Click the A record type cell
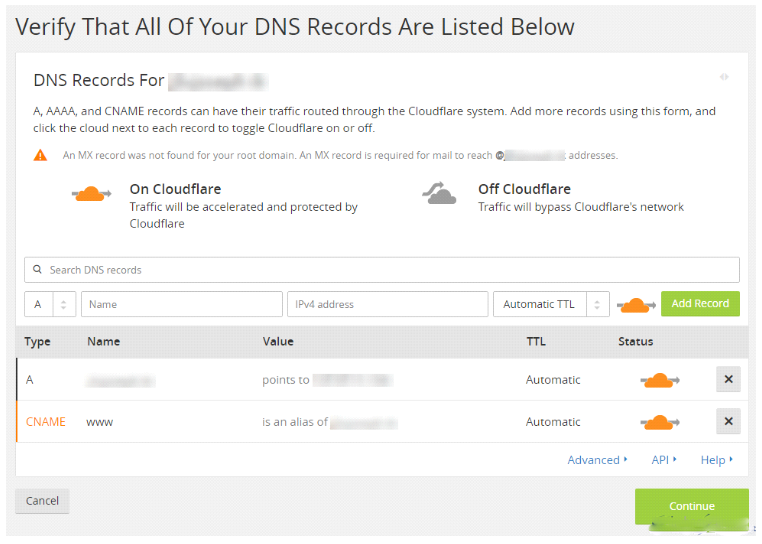 (x=30, y=380)
